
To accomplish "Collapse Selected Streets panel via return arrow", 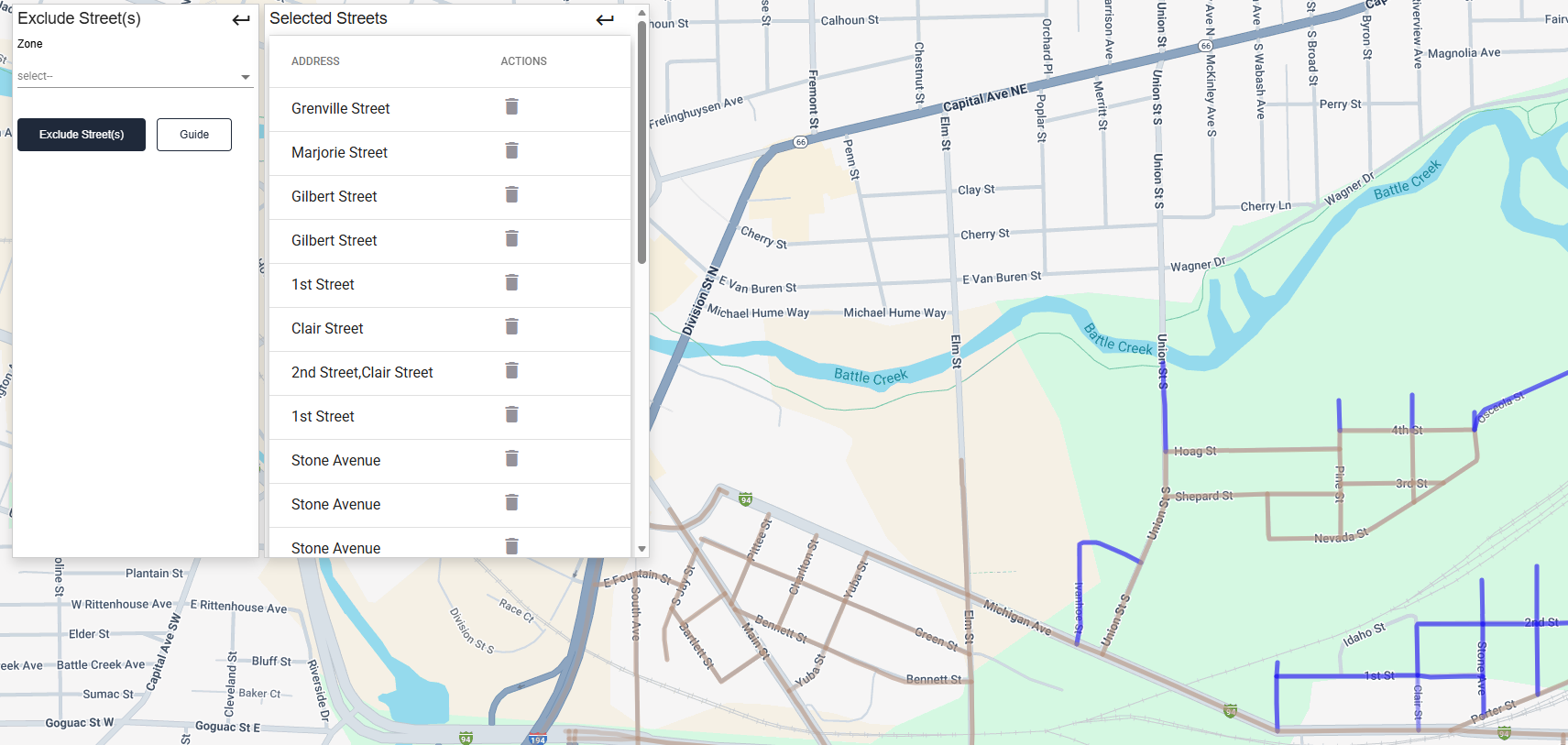I will 605,19.
